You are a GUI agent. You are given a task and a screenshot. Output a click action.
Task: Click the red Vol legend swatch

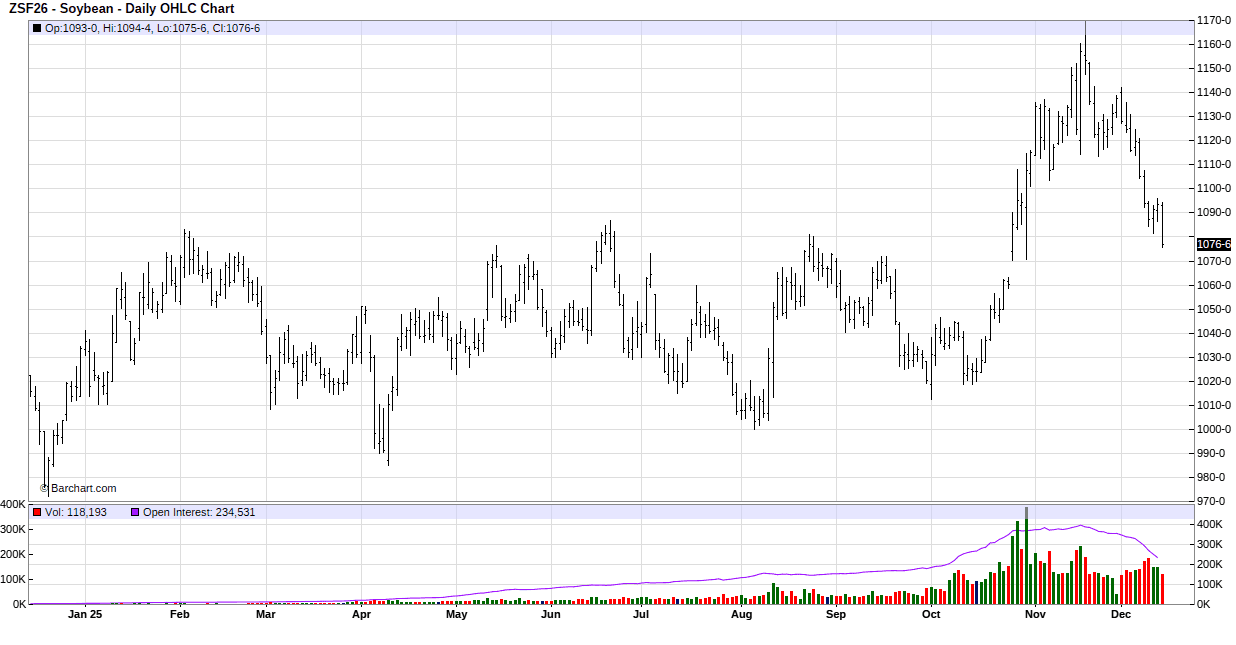[37, 512]
